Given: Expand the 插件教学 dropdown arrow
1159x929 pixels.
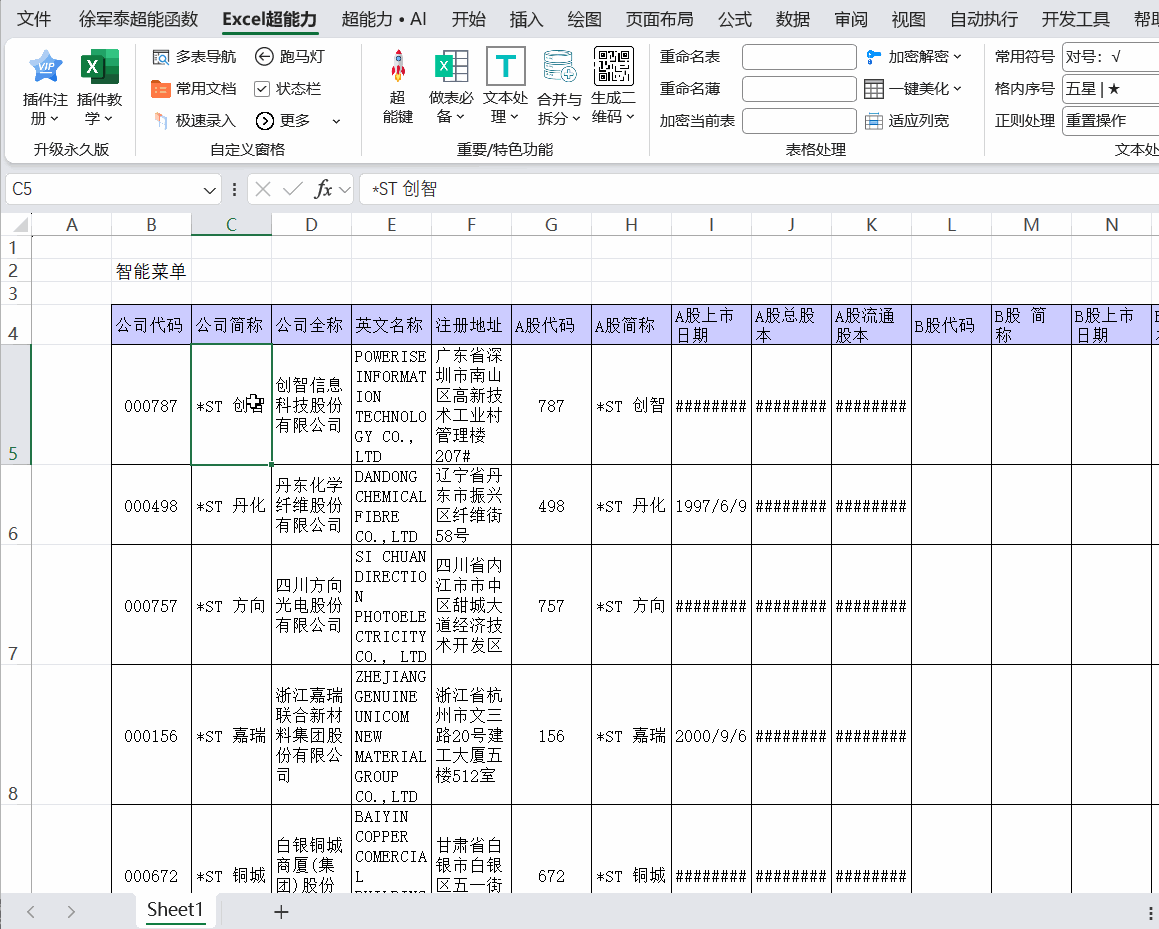Looking at the screenshot, I should click(109, 119).
